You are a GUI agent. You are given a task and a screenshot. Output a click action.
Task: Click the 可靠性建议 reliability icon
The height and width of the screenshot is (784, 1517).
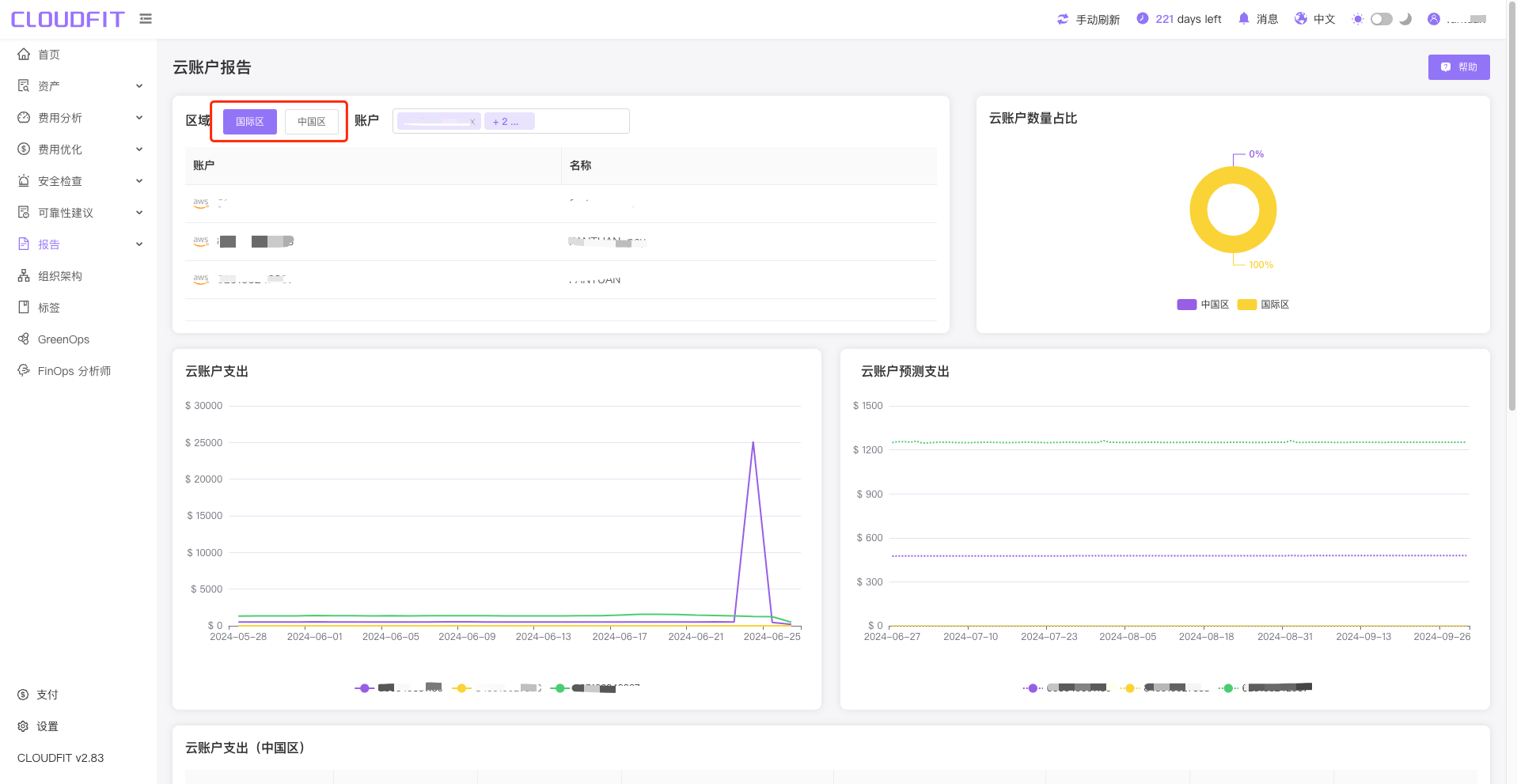(x=24, y=212)
